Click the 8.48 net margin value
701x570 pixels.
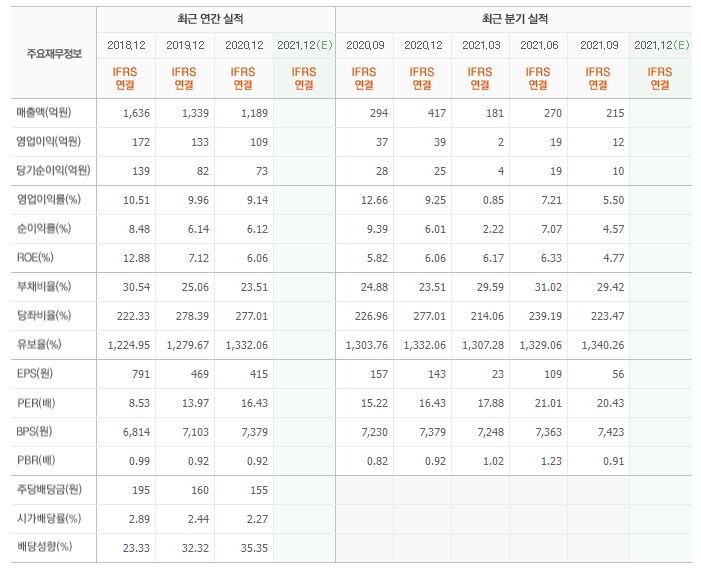click(x=139, y=229)
